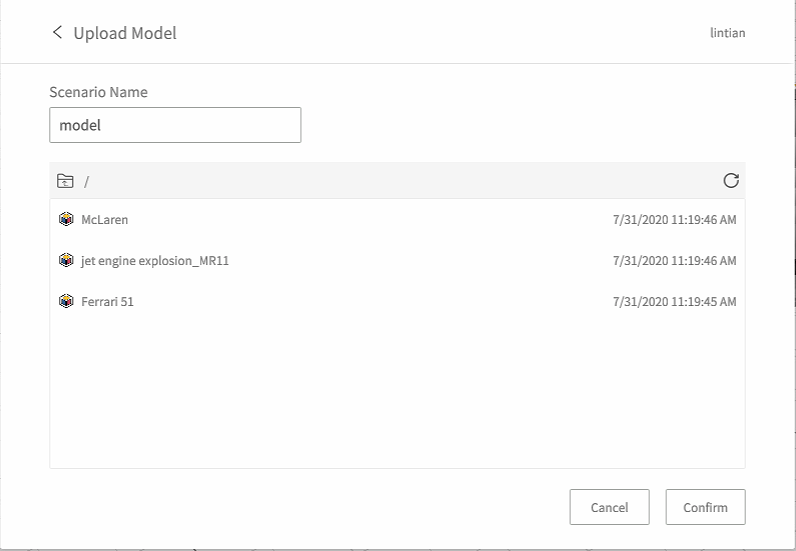Click the McLaren model icon
The image size is (796, 551).
[66, 219]
